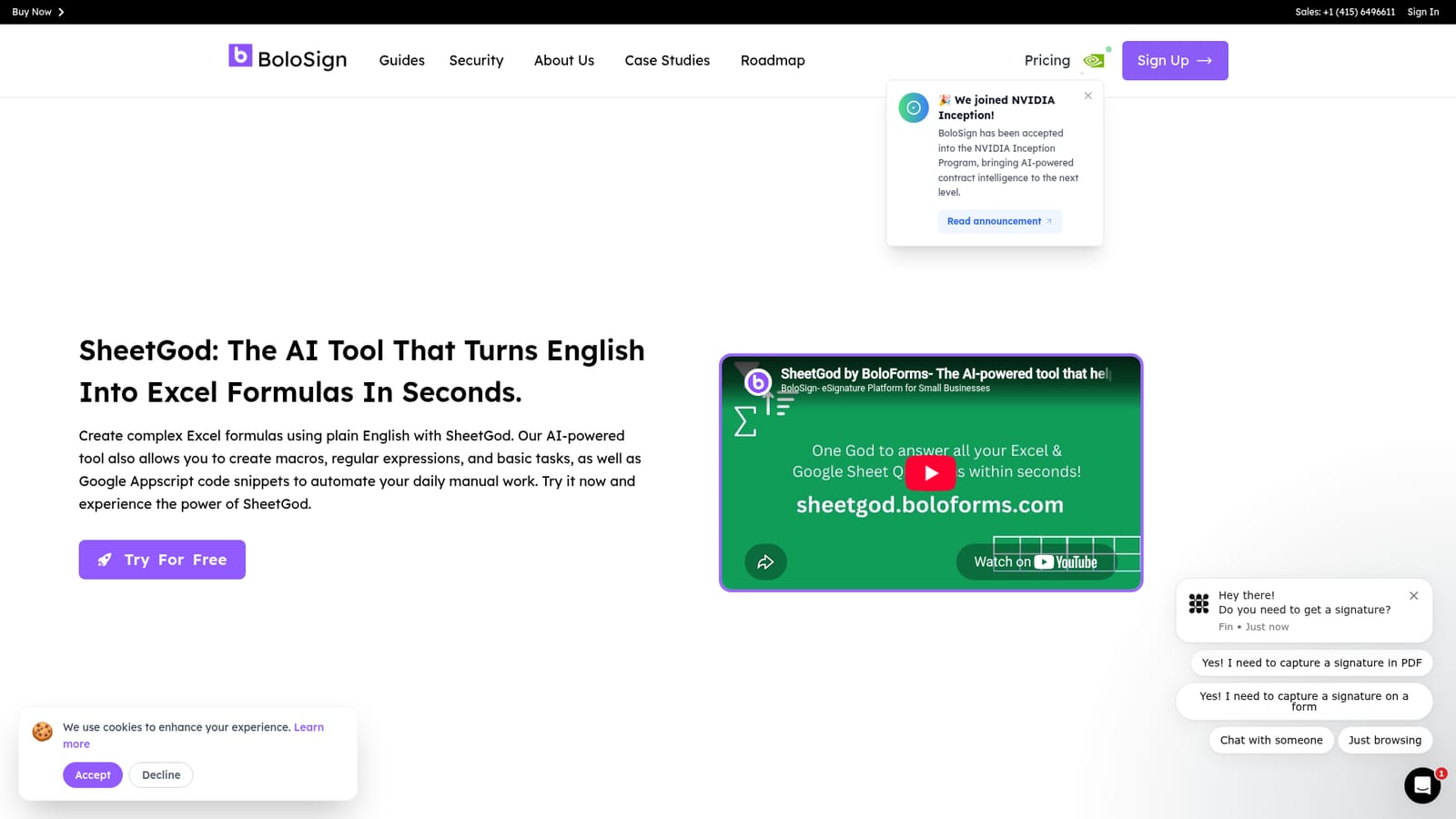
Task: Play the SheetGod YouTube video
Action: (930, 472)
